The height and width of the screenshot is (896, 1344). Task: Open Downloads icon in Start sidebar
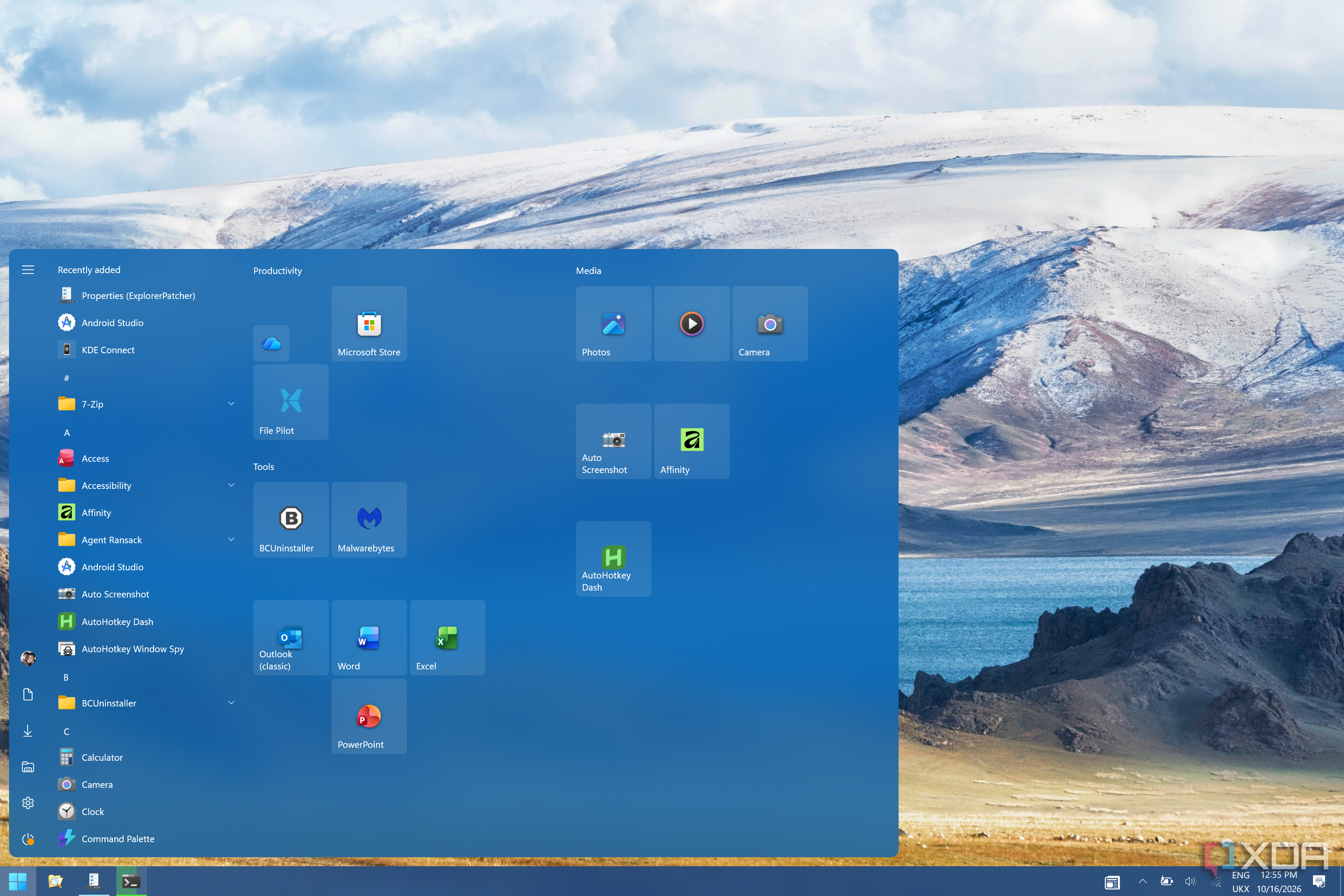[x=28, y=731]
